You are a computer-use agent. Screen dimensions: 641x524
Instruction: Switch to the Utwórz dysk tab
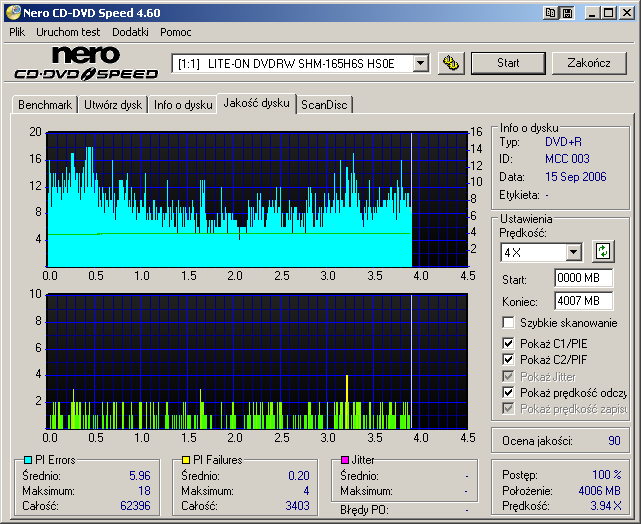113,105
